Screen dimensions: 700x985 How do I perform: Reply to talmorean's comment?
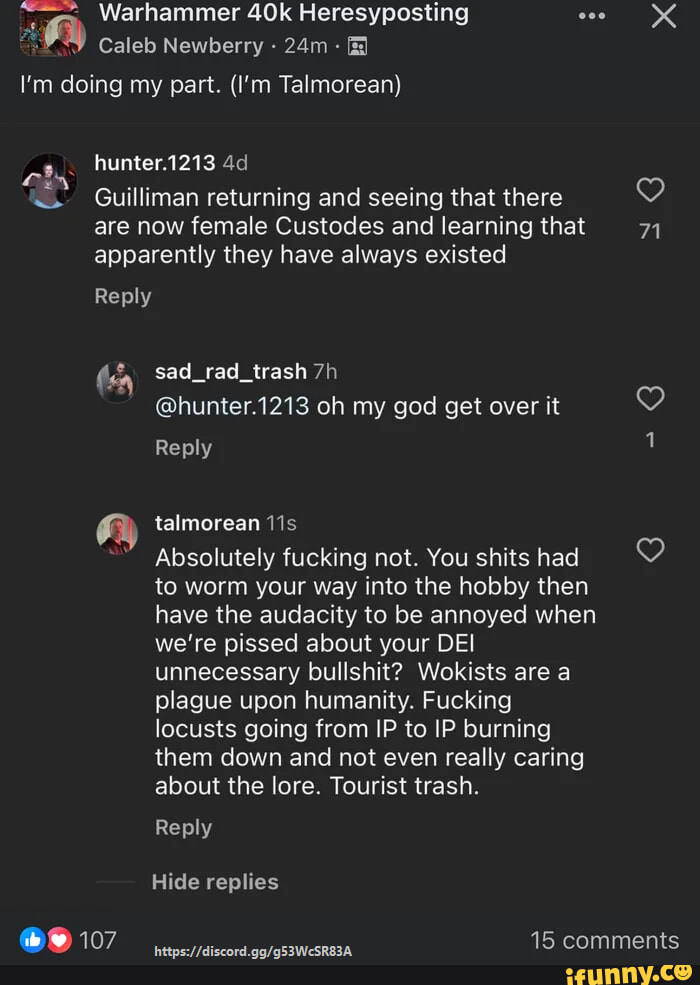(183, 827)
